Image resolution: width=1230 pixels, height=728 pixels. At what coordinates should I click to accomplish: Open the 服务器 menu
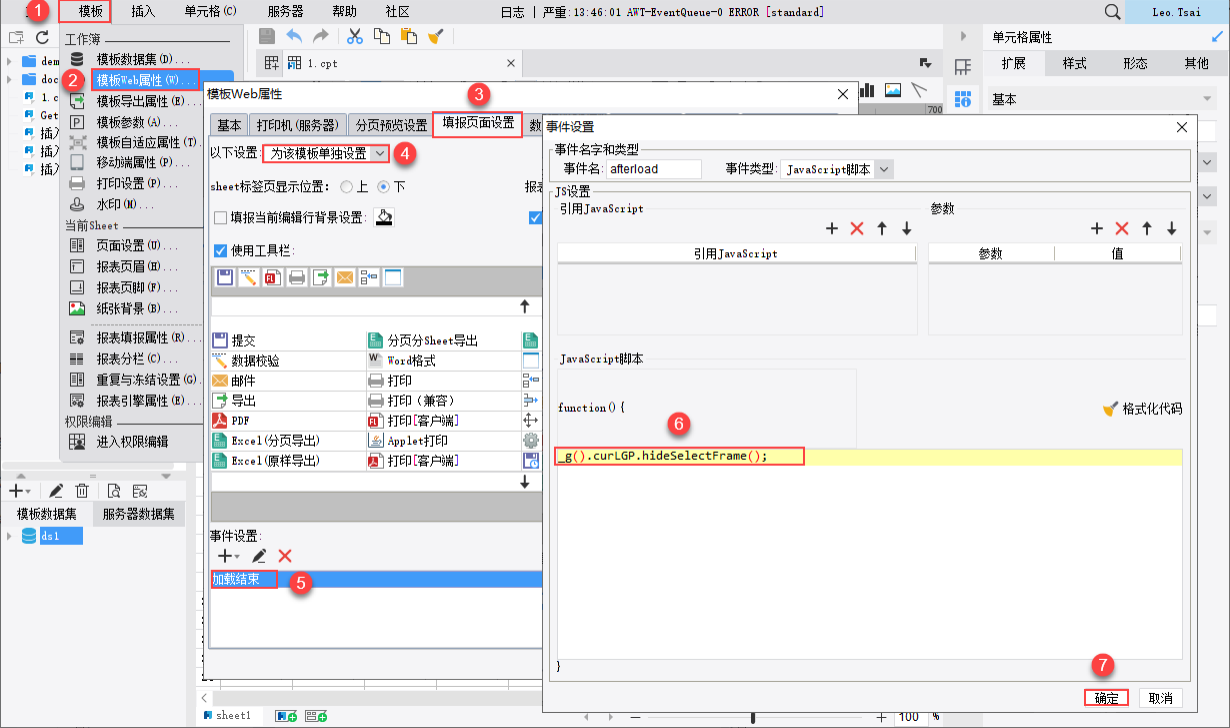pos(286,12)
